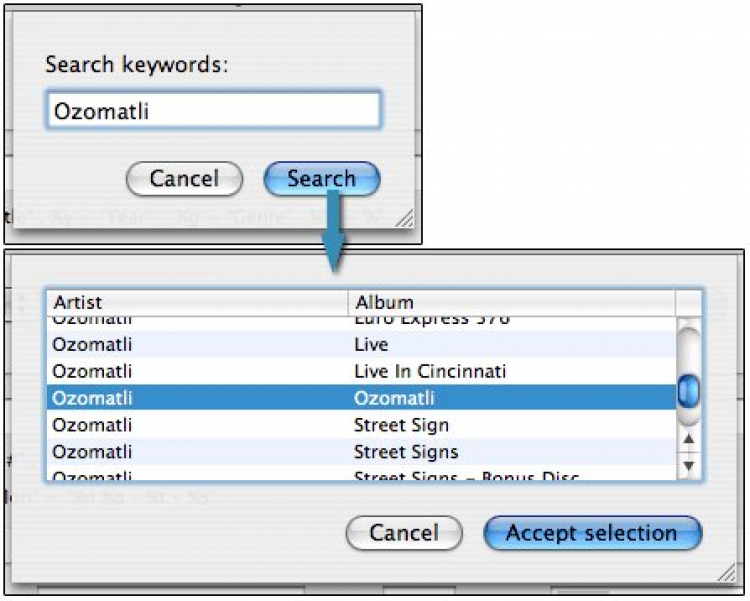Select the album row titled Live
This screenshot has height=601, width=750.
tap(362, 345)
